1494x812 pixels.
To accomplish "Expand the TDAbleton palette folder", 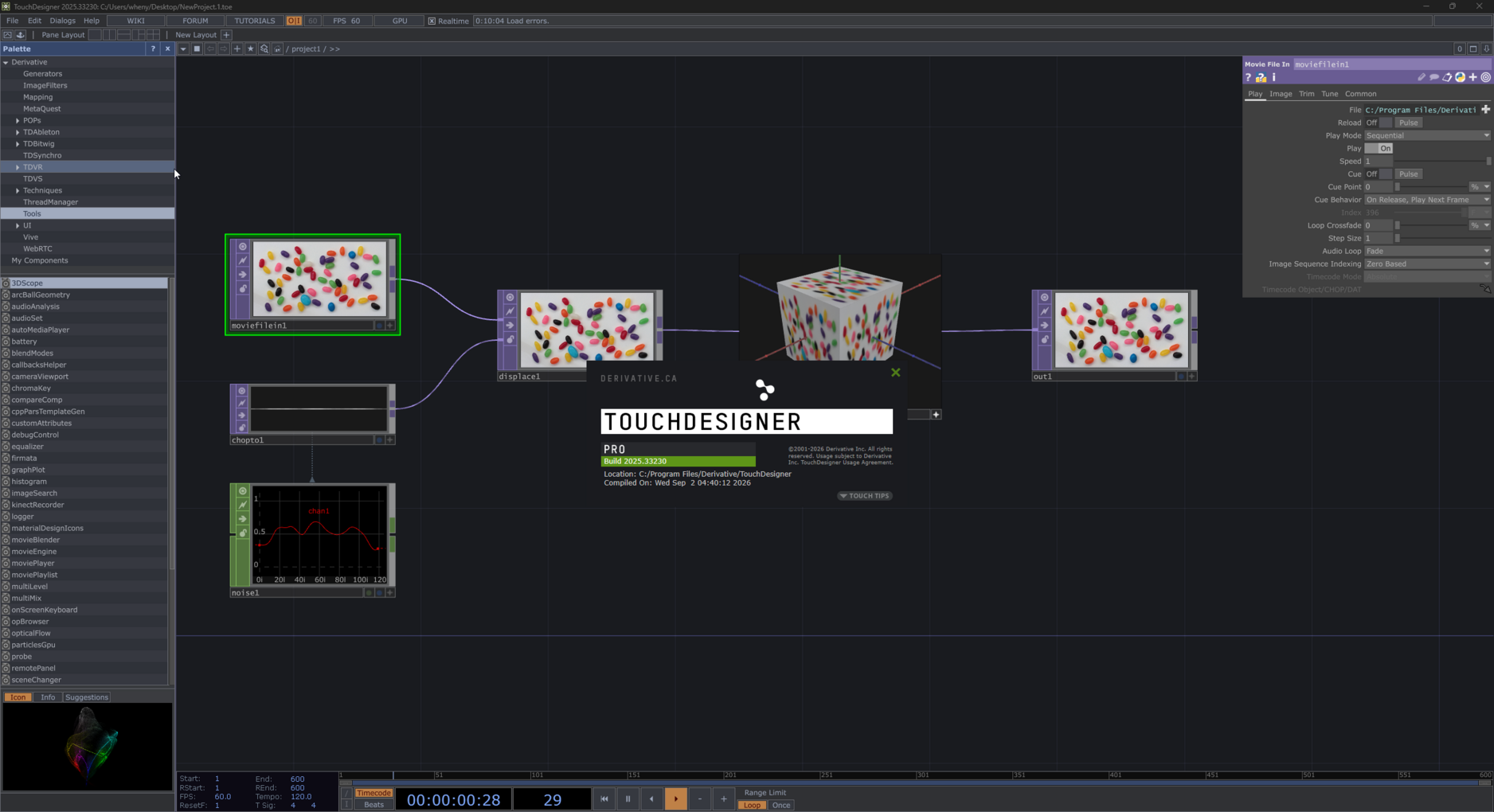I will [x=18, y=132].
